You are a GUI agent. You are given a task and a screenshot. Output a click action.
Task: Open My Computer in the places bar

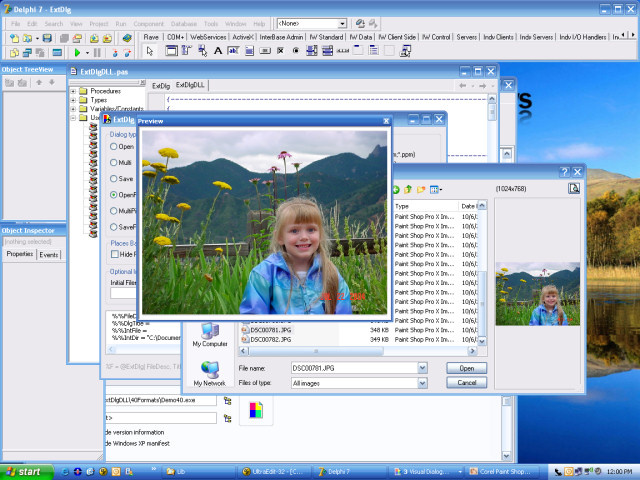coord(210,334)
